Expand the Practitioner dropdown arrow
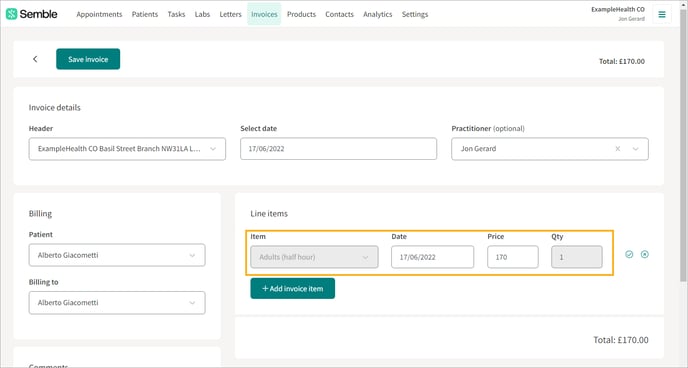This screenshot has width=688, height=368. coord(635,149)
